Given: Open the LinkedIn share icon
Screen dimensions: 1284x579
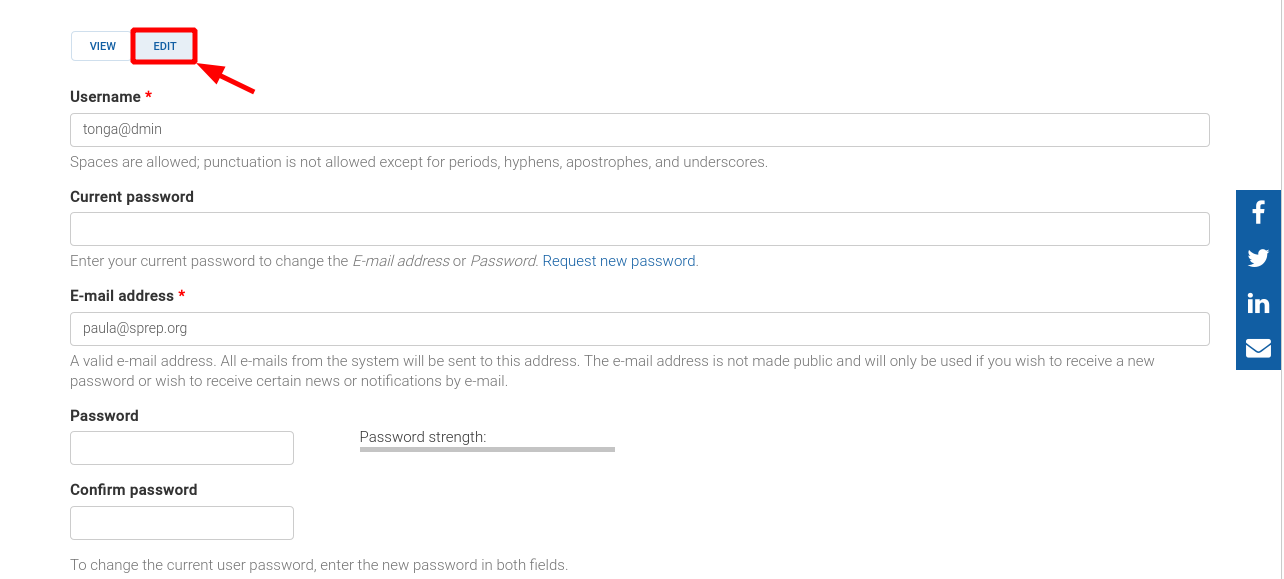Looking at the screenshot, I should pyautogui.click(x=1258, y=303).
